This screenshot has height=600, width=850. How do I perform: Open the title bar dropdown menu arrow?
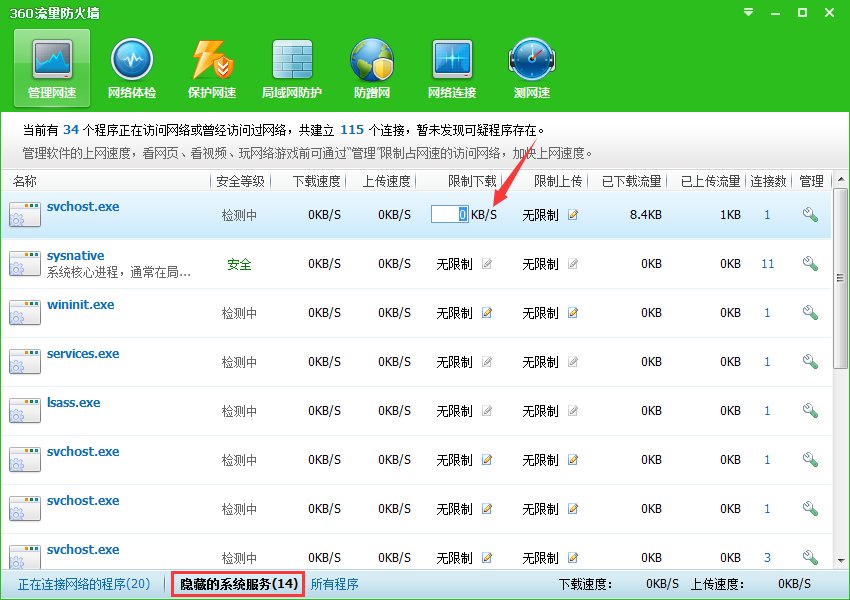click(746, 13)
